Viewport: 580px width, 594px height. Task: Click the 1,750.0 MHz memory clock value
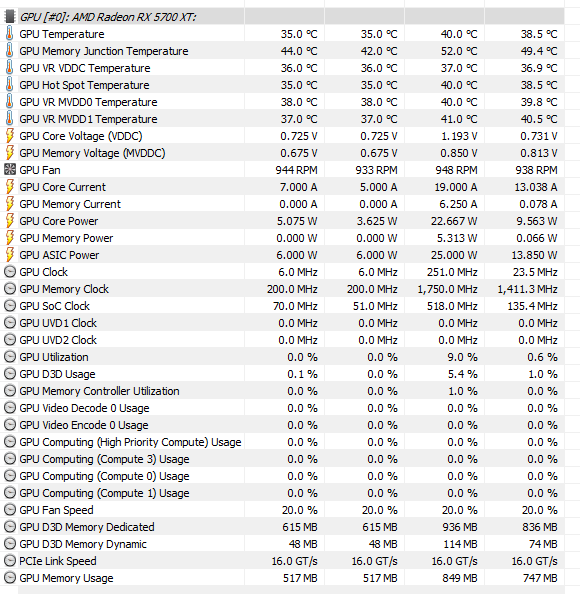[x=447, y=289]
